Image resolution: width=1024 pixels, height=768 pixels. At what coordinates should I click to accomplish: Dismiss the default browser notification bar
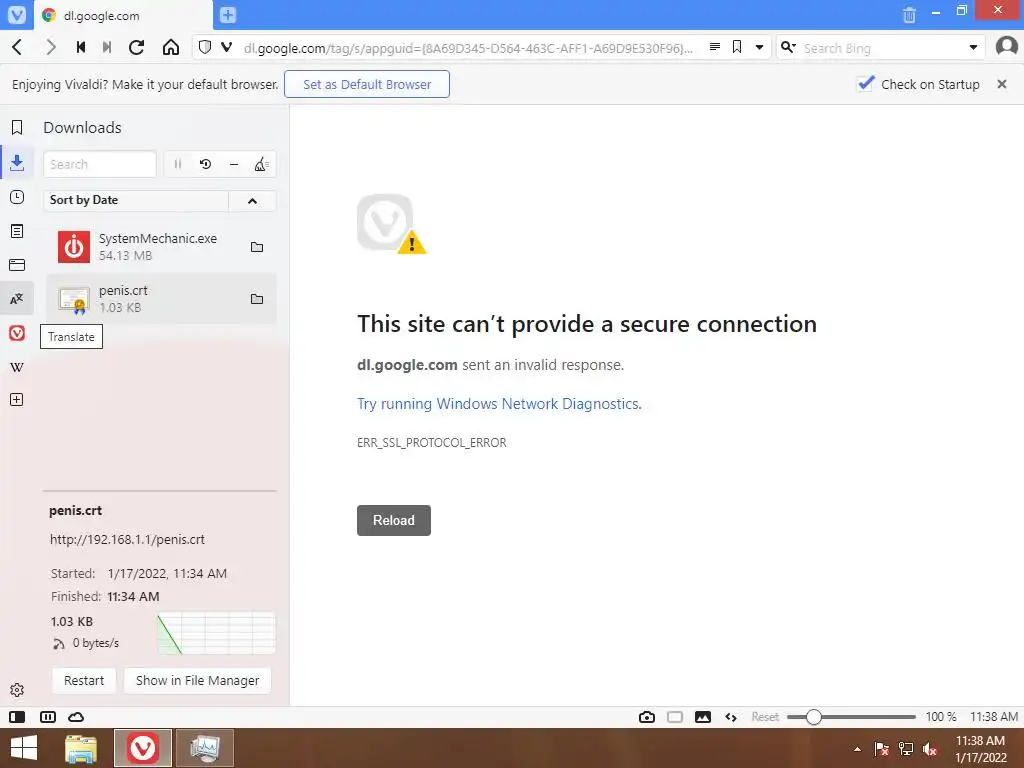click(1002, 84)
